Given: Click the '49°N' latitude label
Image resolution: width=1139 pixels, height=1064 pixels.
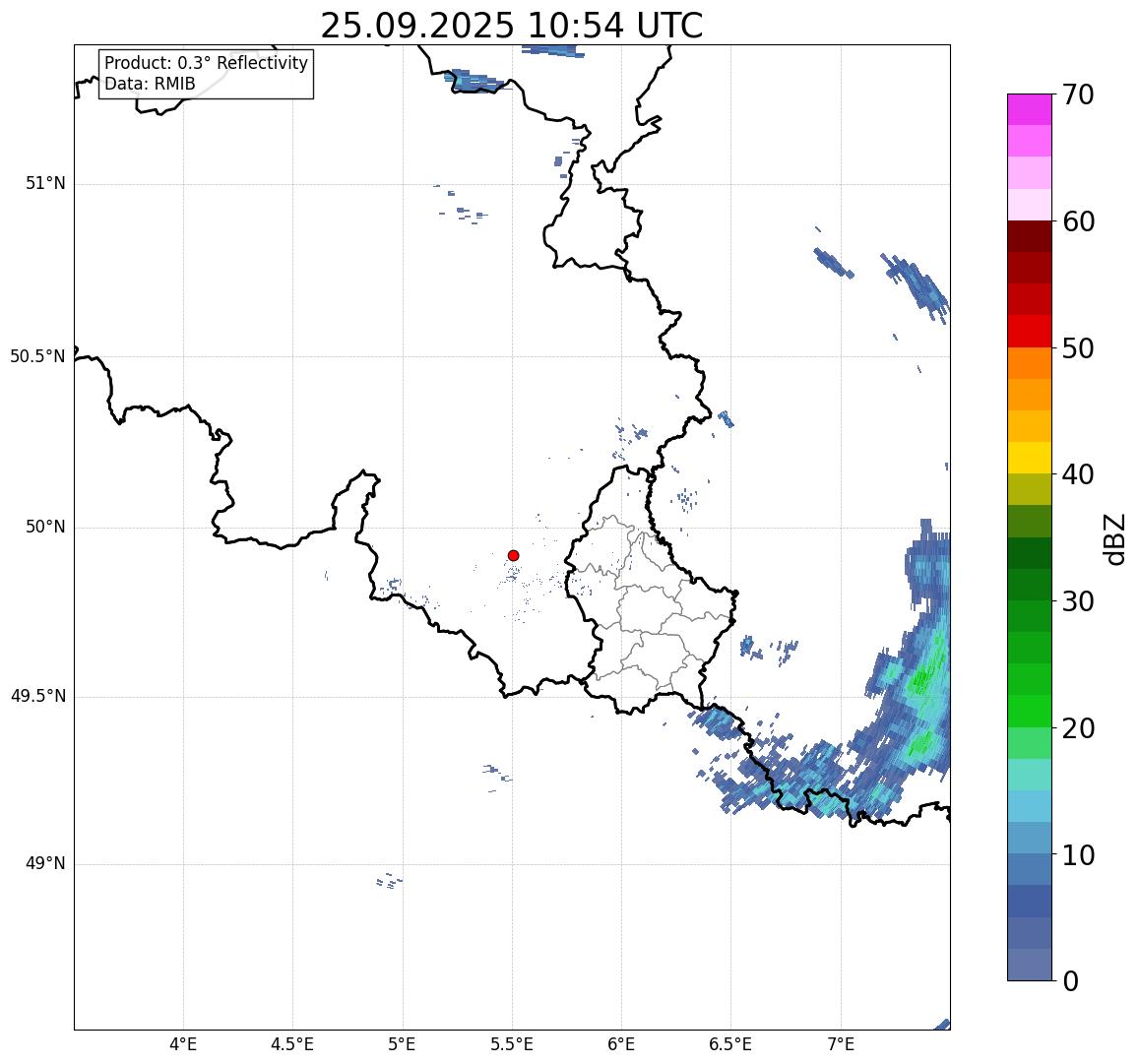Looking at the screenshot, I should coord(45,863).
